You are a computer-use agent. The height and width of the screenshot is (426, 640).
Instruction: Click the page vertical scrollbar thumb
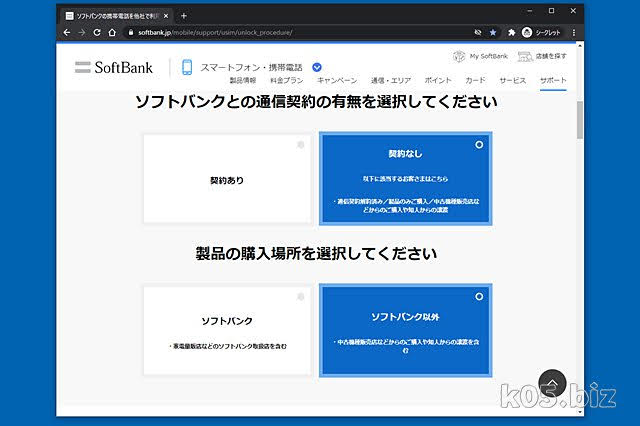point(580,120)
